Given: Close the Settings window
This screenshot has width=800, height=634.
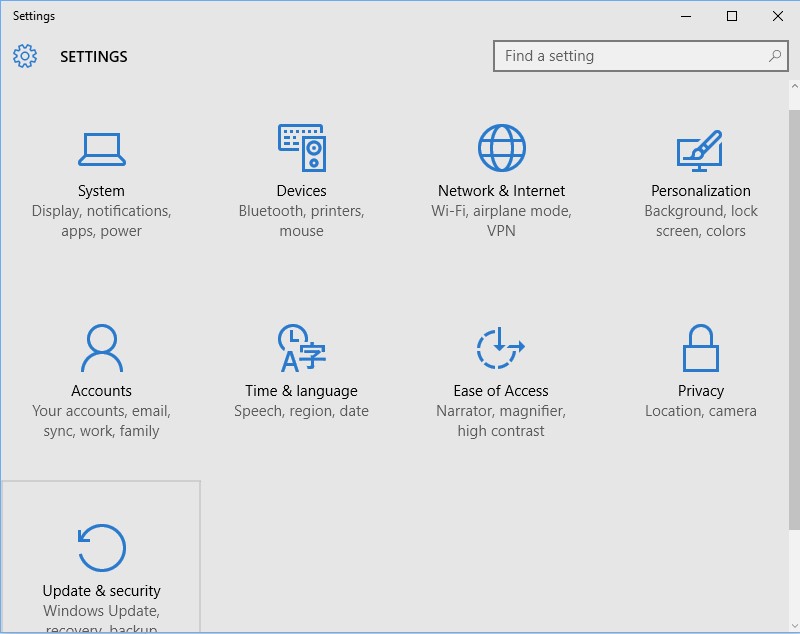Looking at the screenshot, I should click(x=778, y=16).
